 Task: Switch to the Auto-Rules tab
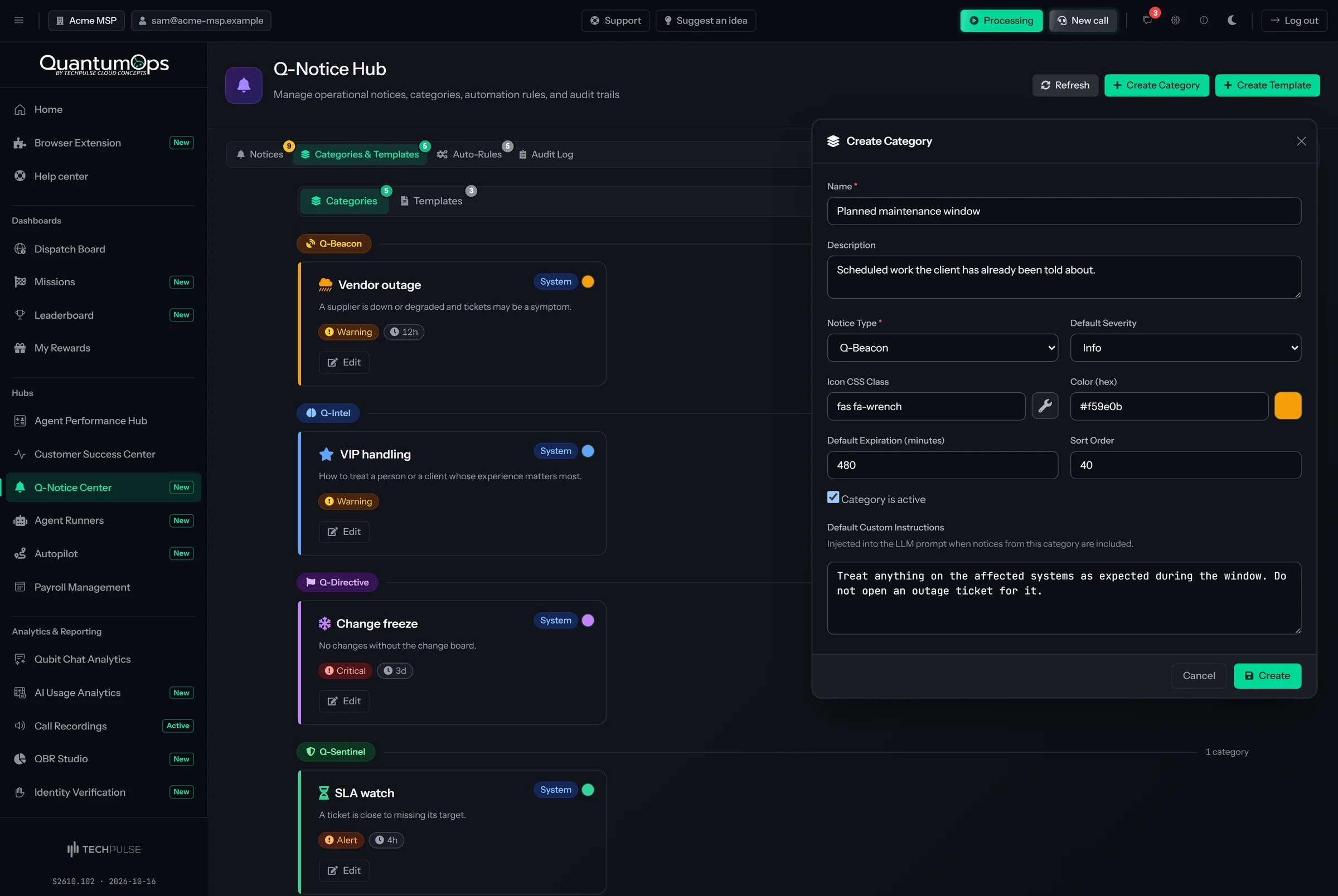(x=470, y=154)
